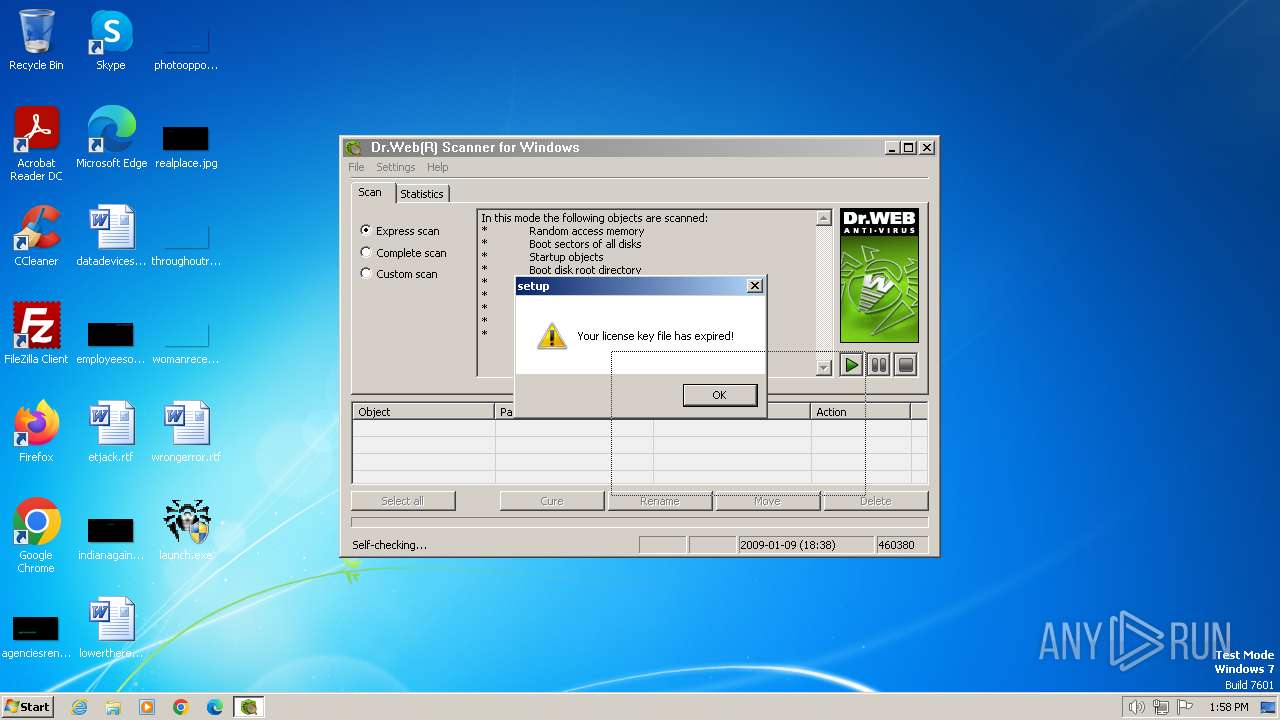Click "Startup objects" line

tap(566, 257)
